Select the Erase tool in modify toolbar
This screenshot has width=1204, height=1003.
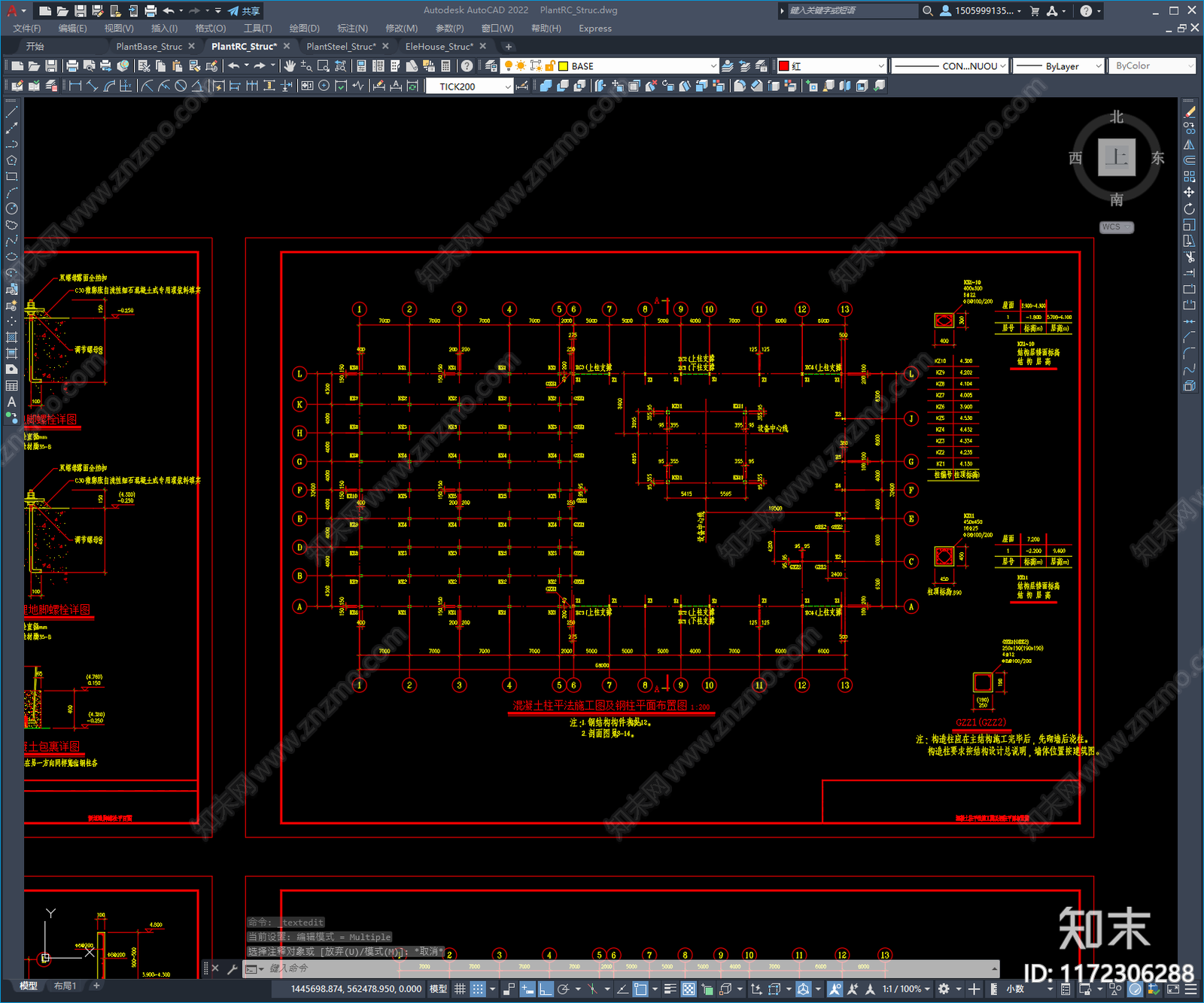pos(1189,111)
